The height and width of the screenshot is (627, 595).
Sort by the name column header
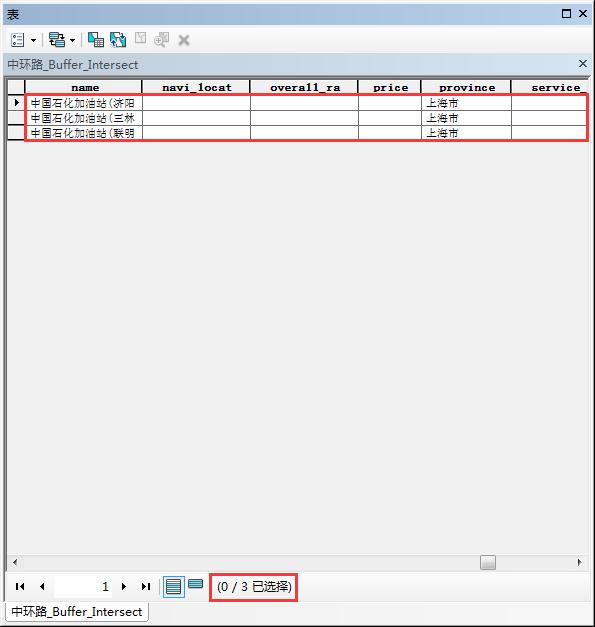(84, 87)
